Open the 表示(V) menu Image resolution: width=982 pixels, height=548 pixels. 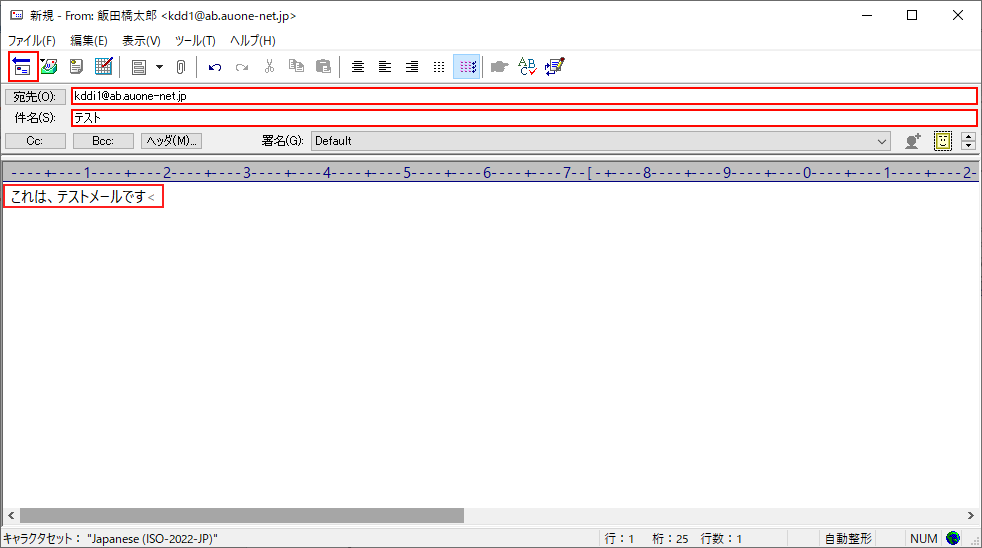tap(141, 41)
